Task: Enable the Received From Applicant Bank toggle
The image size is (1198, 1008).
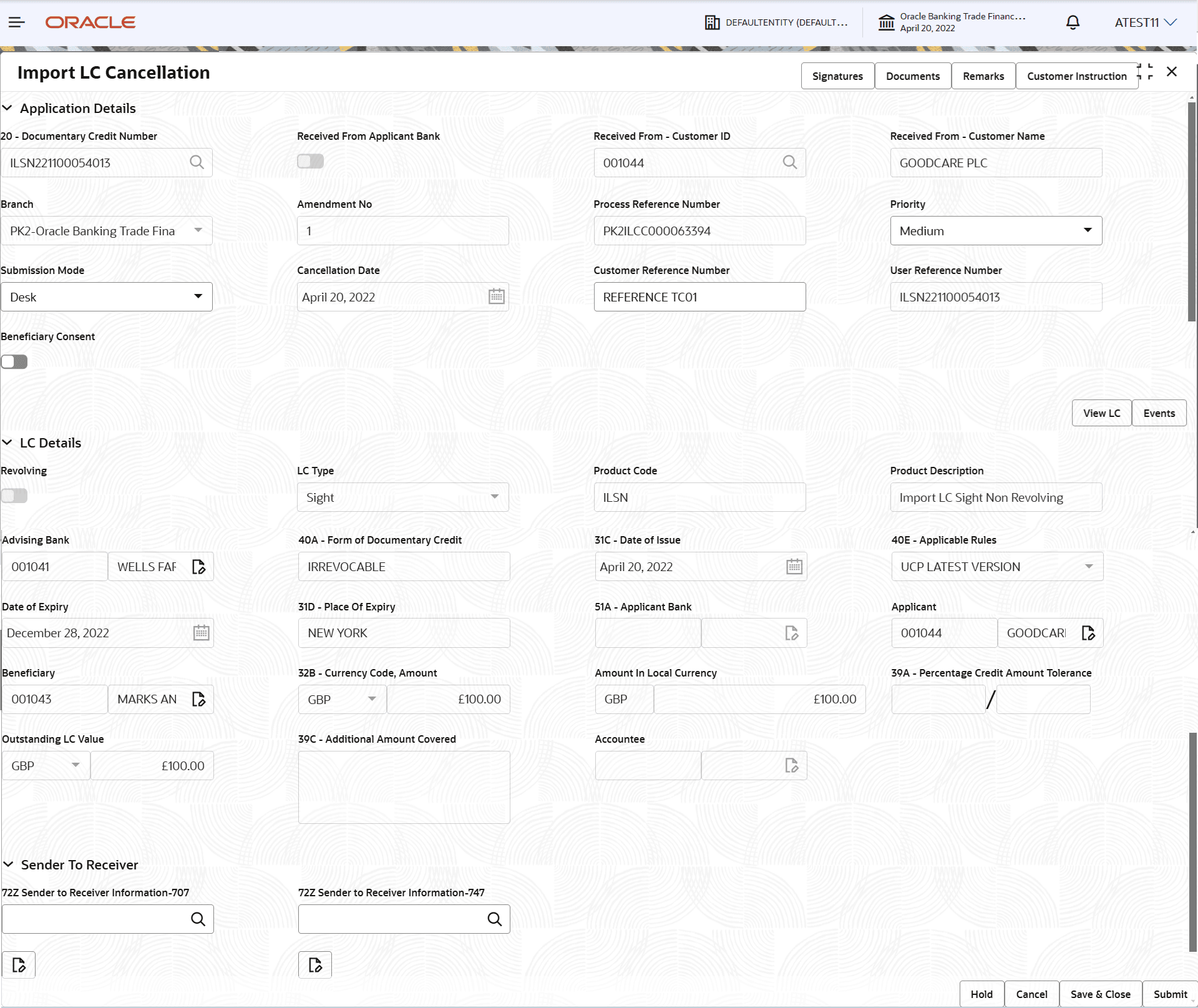Action: point(310,161)
